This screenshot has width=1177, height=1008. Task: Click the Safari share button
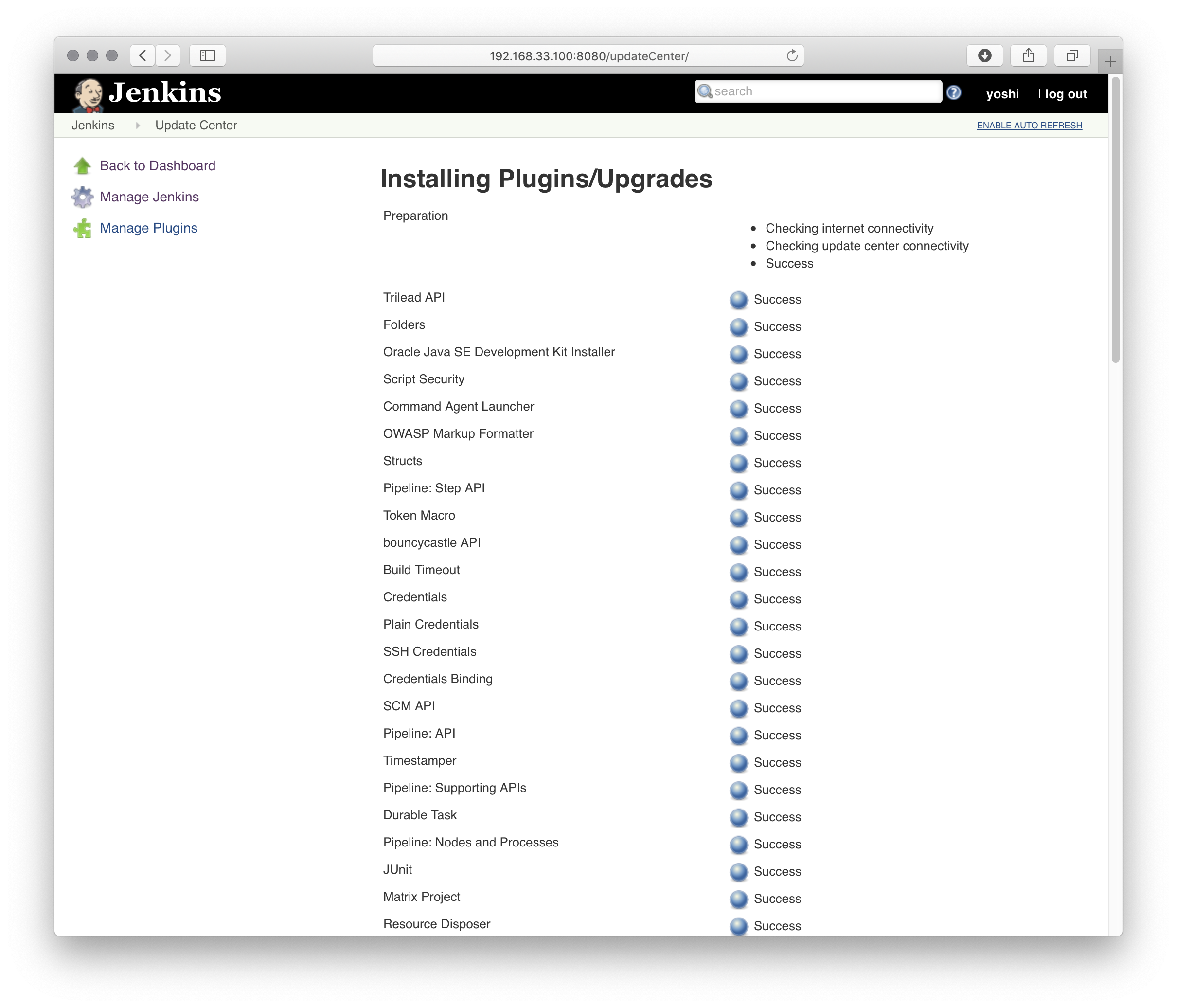pos(1028,55)
